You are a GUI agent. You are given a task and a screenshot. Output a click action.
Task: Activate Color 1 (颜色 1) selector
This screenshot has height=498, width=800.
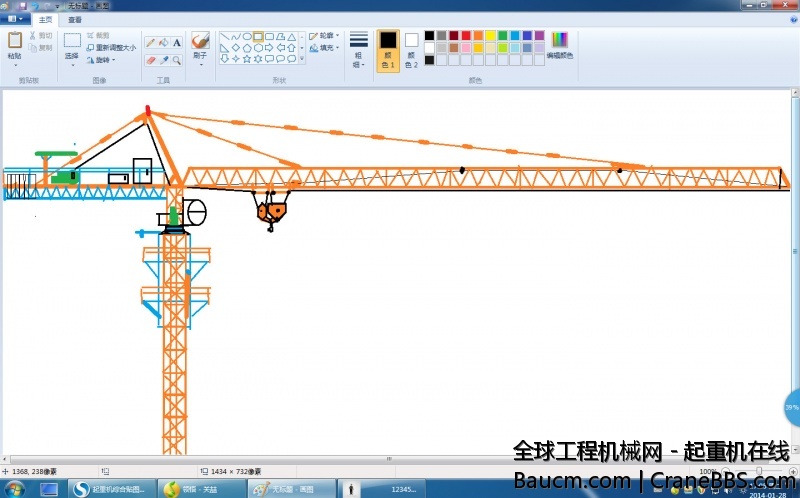[388, 49]
